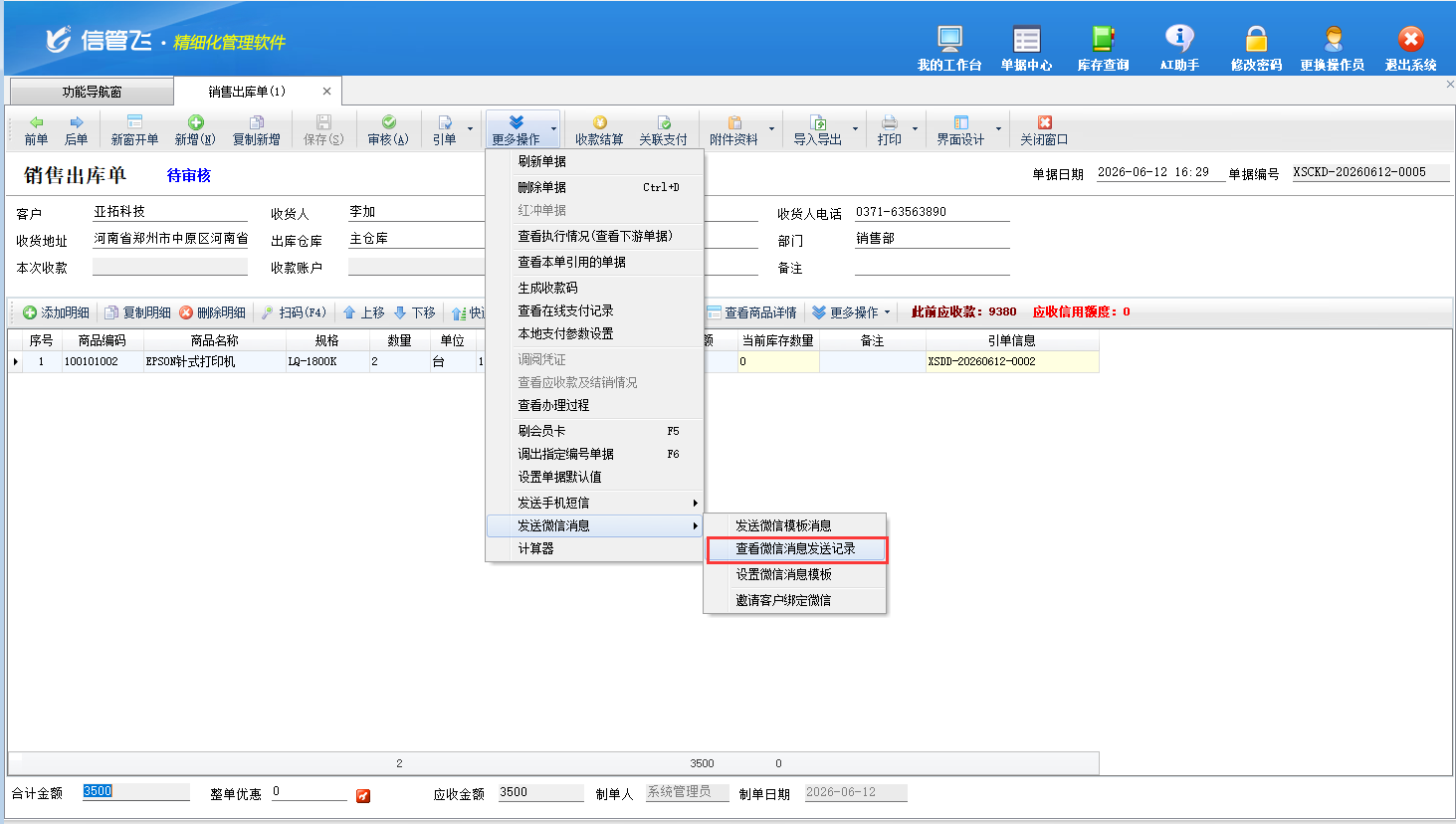Select 刷新单据 menu item

pos(594,161)
